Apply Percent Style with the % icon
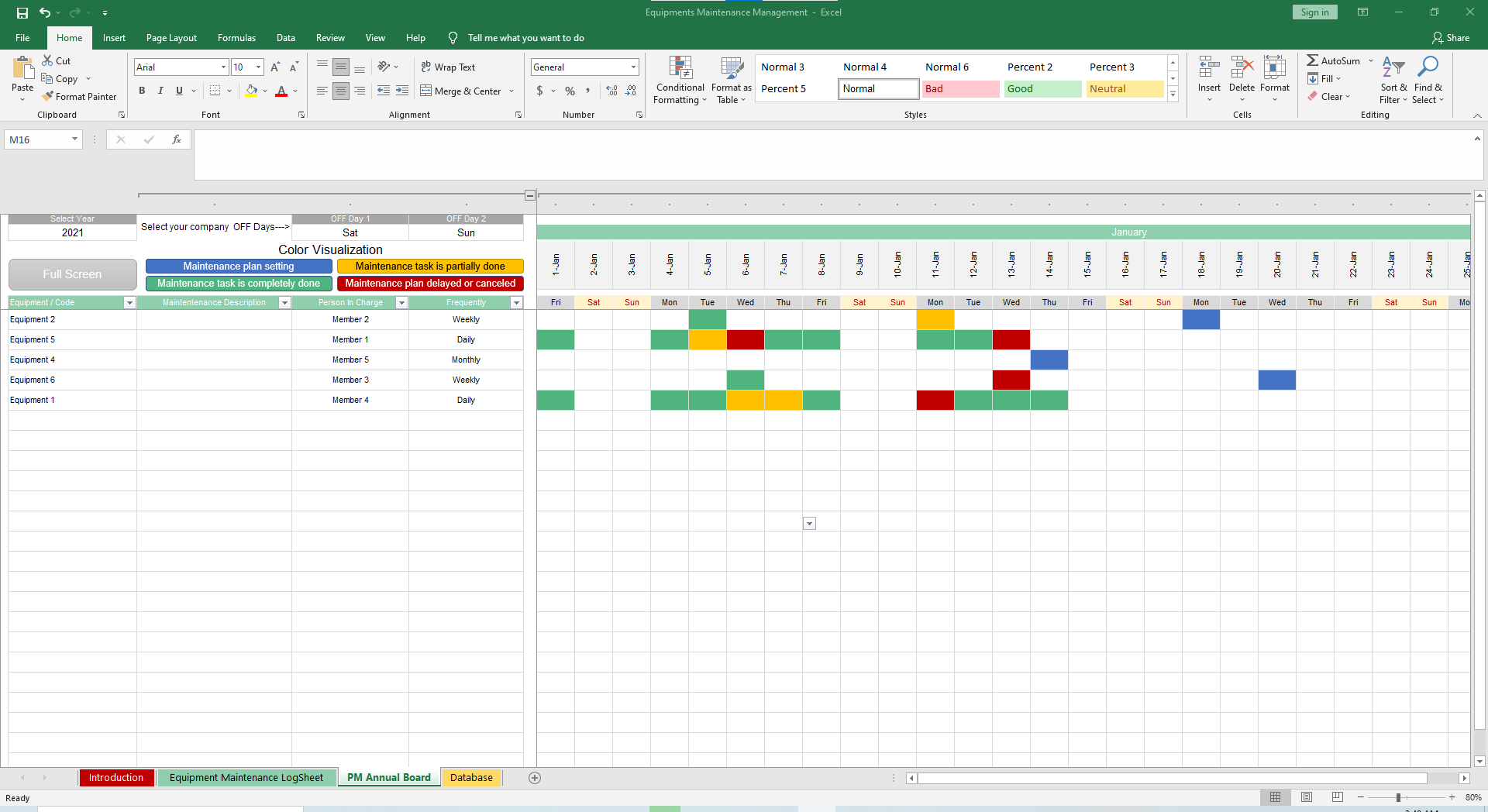The width and height of the screenshot is (1488, 812). tap(570, 91)
